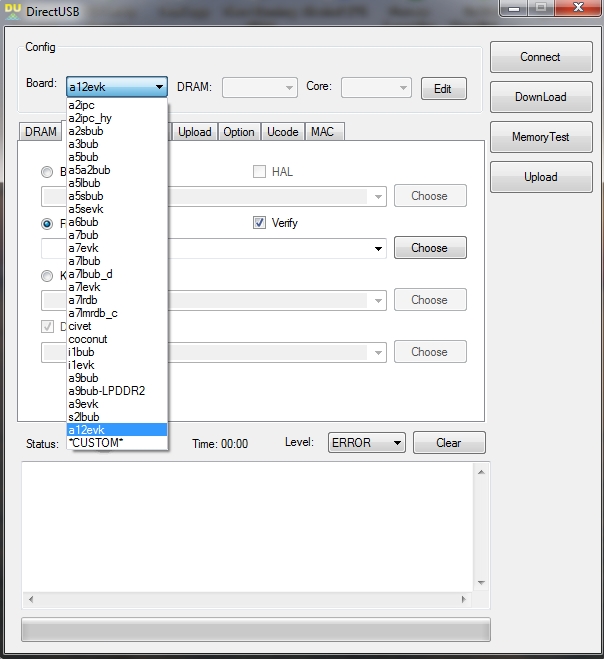The width and height of the screenshot is (604, 659).
Task: Collapse the Board combo box arrow
Action: (x=159, y=88)
